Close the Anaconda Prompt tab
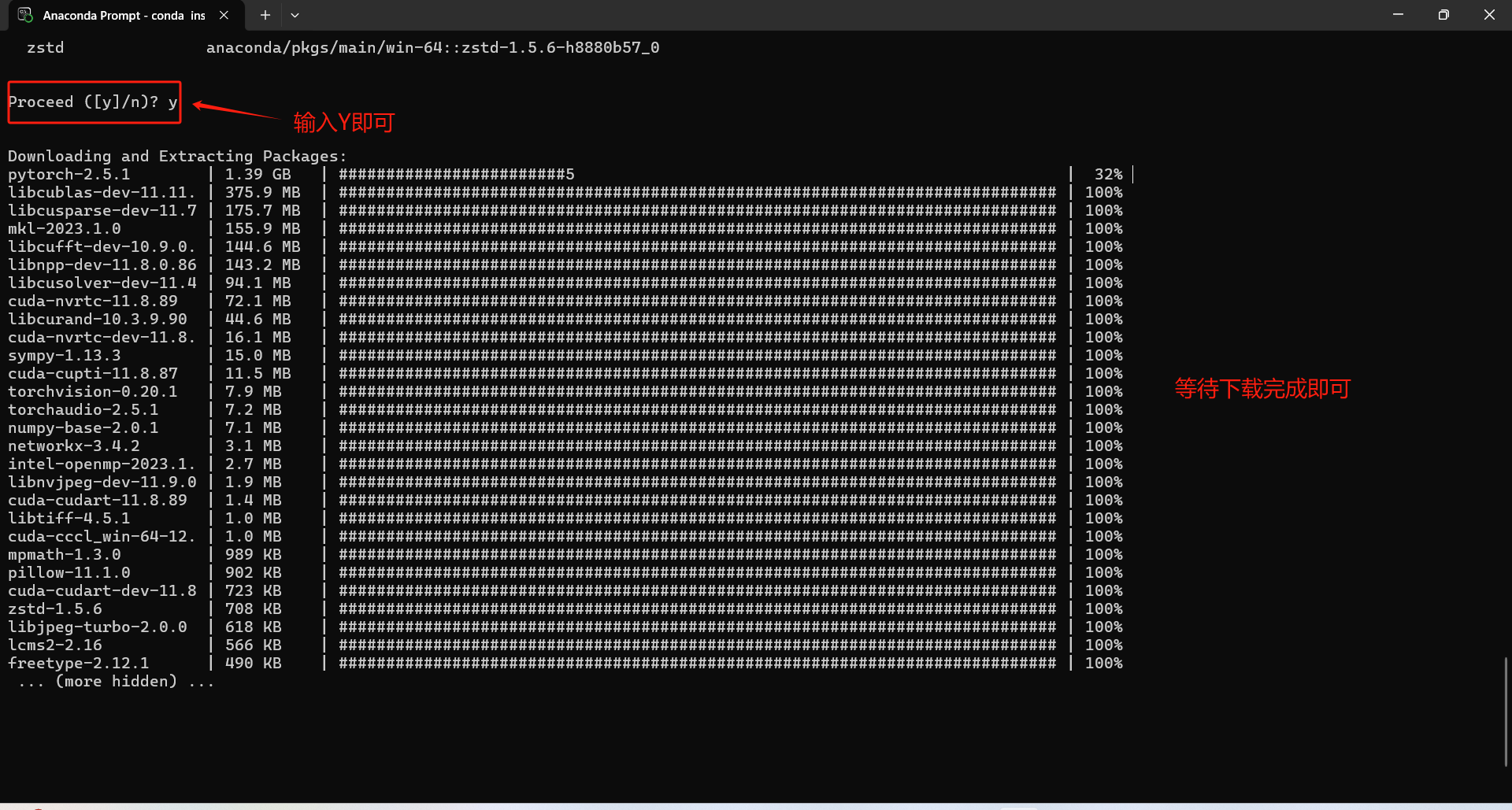The image size is (1512, 810). click(224, 15)
